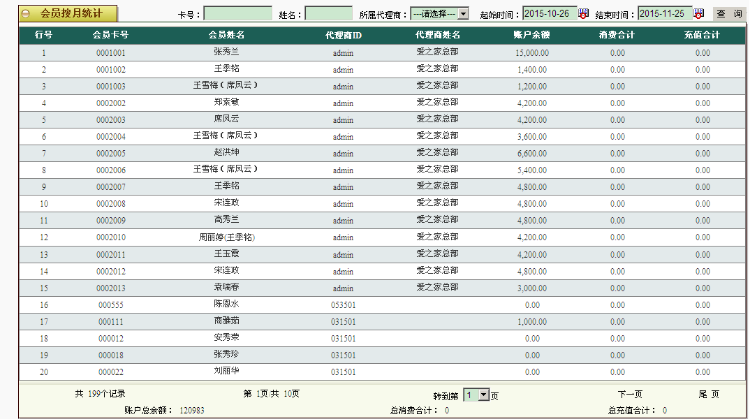This screenshot has height=419, width=750.
Task: Click the 行号 column header
Action: pos(44,35)
